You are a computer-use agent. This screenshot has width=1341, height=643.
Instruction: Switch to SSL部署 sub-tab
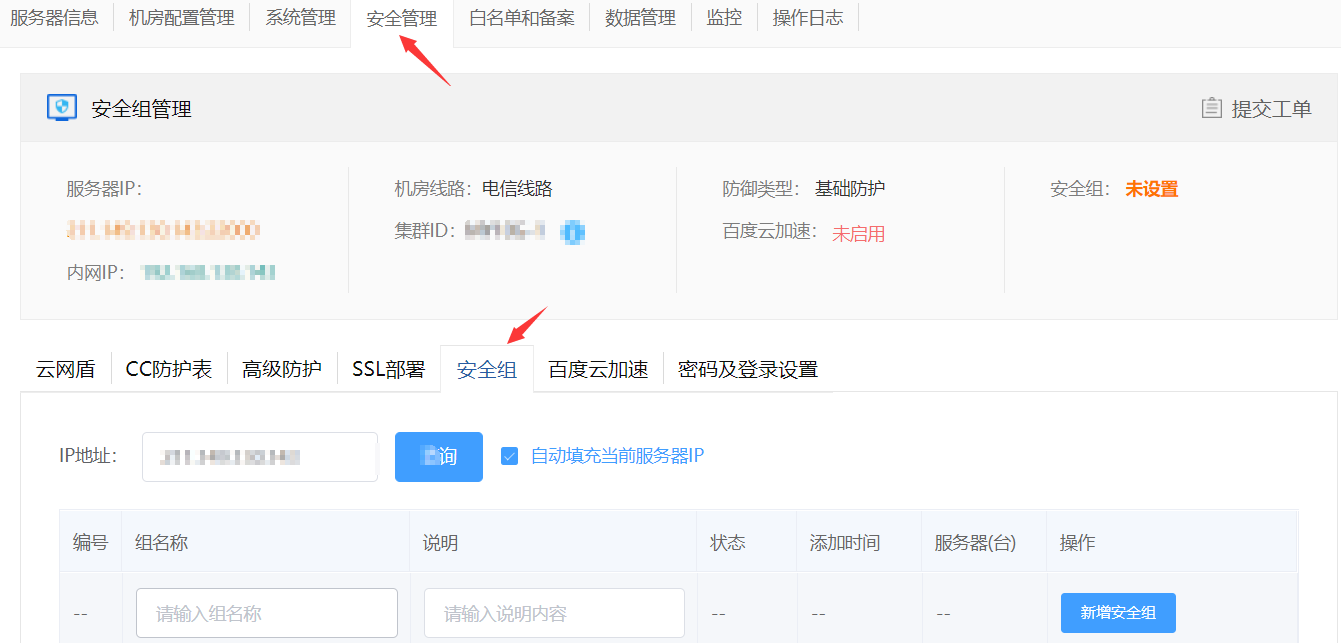[388, 369]
